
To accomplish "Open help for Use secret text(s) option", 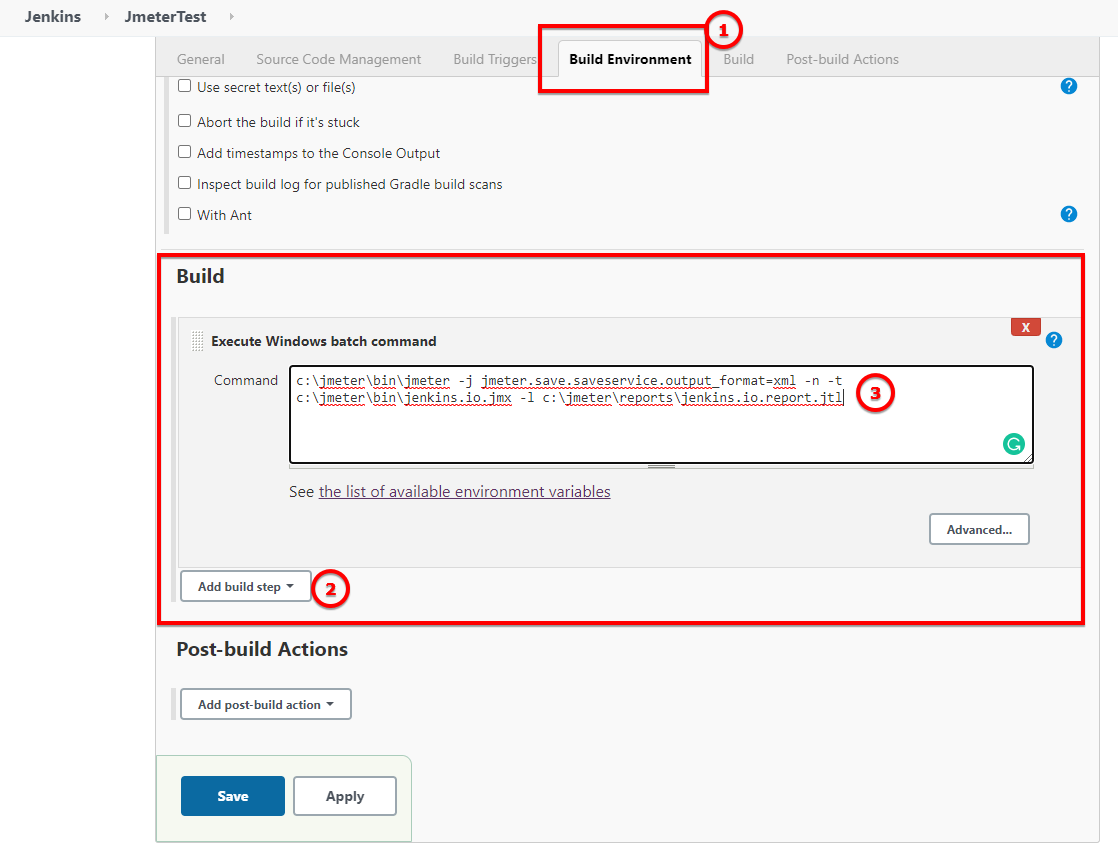I will pyautogui.click(x=1069, y=86).
